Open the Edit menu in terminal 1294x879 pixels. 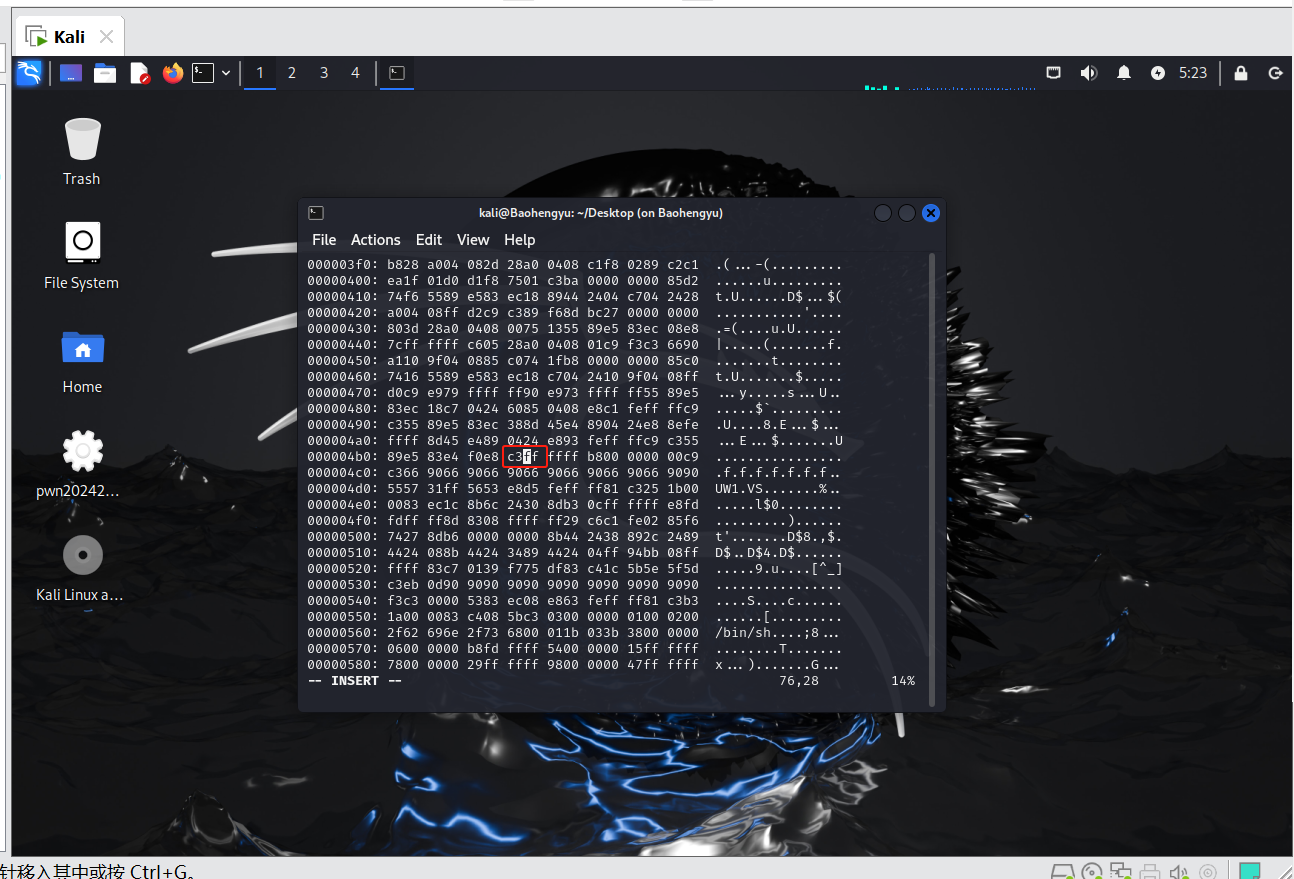click(x=429, y=240)
